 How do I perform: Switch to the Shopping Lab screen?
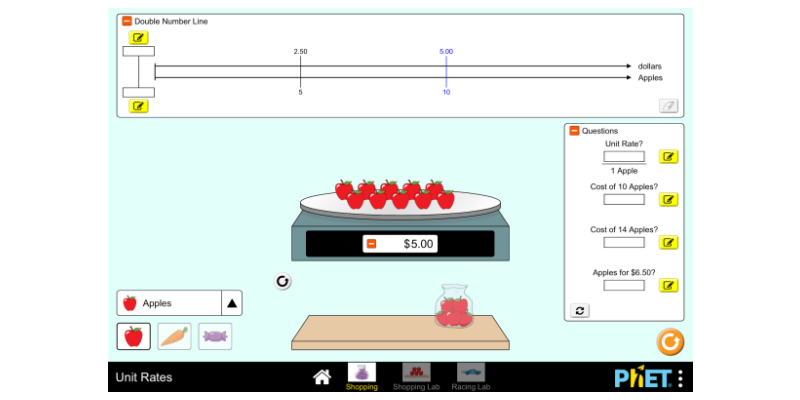pos(416,376)
